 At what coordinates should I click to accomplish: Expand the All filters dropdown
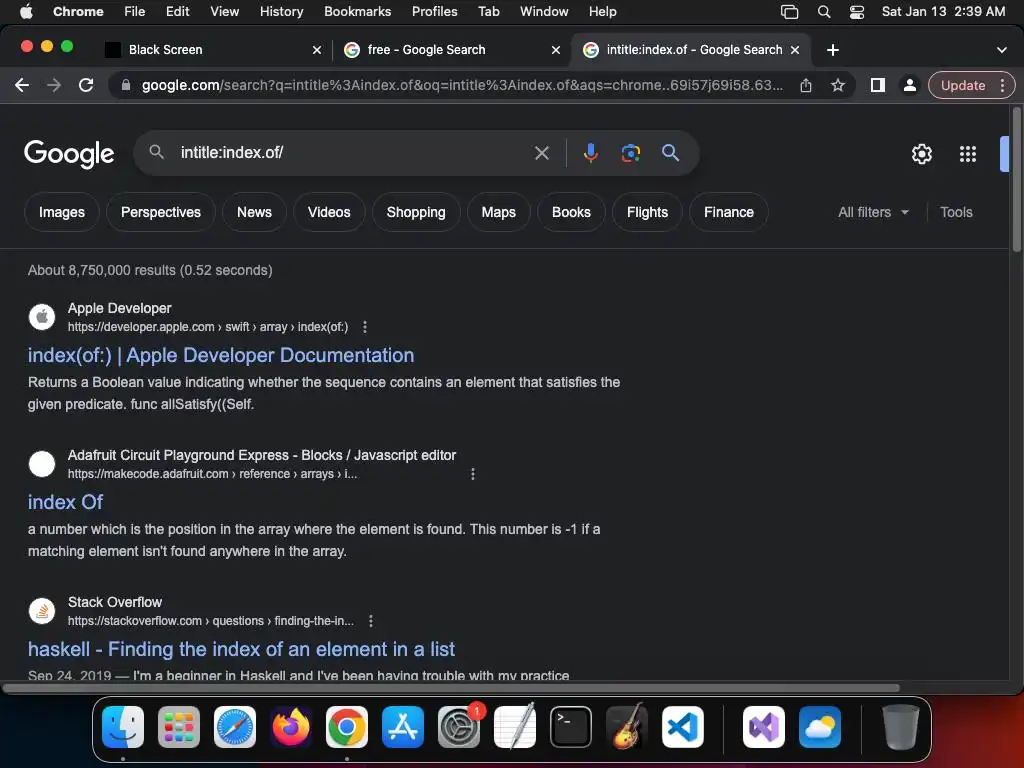click(873, 212)
